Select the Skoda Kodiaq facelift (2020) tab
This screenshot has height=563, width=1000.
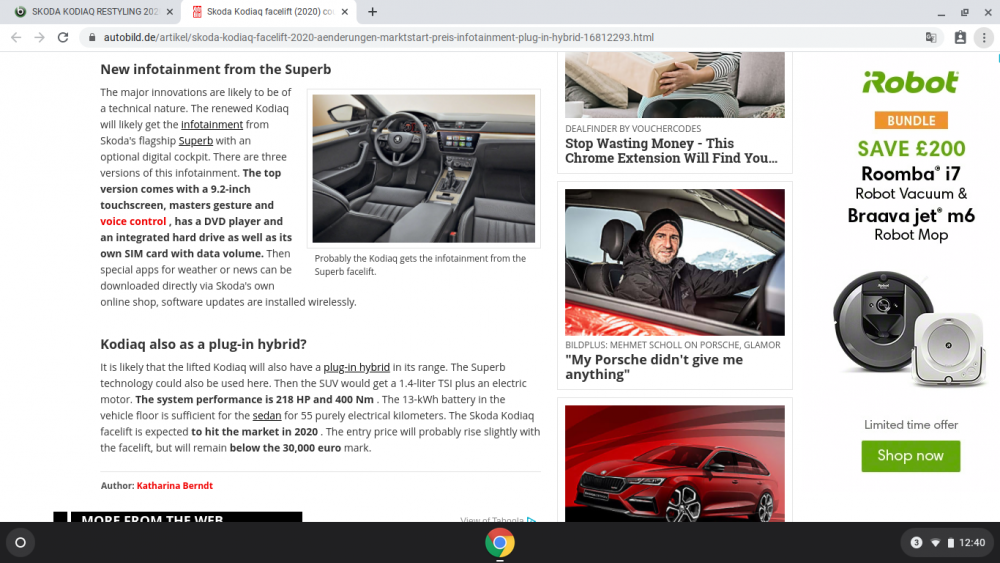(269, 11)
